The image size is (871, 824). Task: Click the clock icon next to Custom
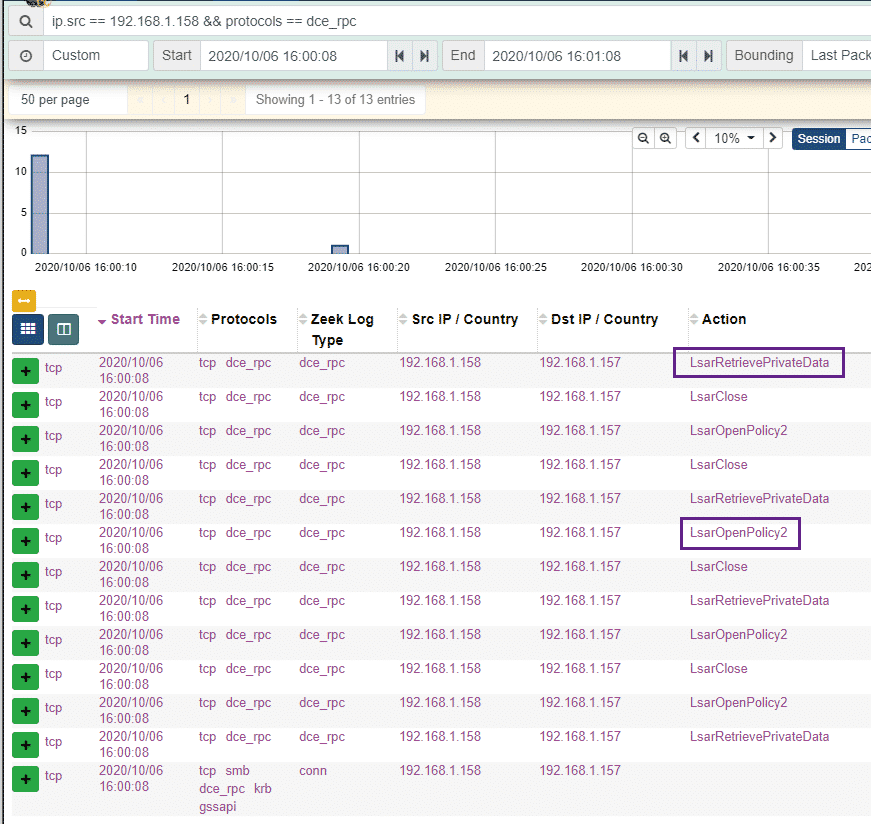pyautogui.click(x=26, y=56)
